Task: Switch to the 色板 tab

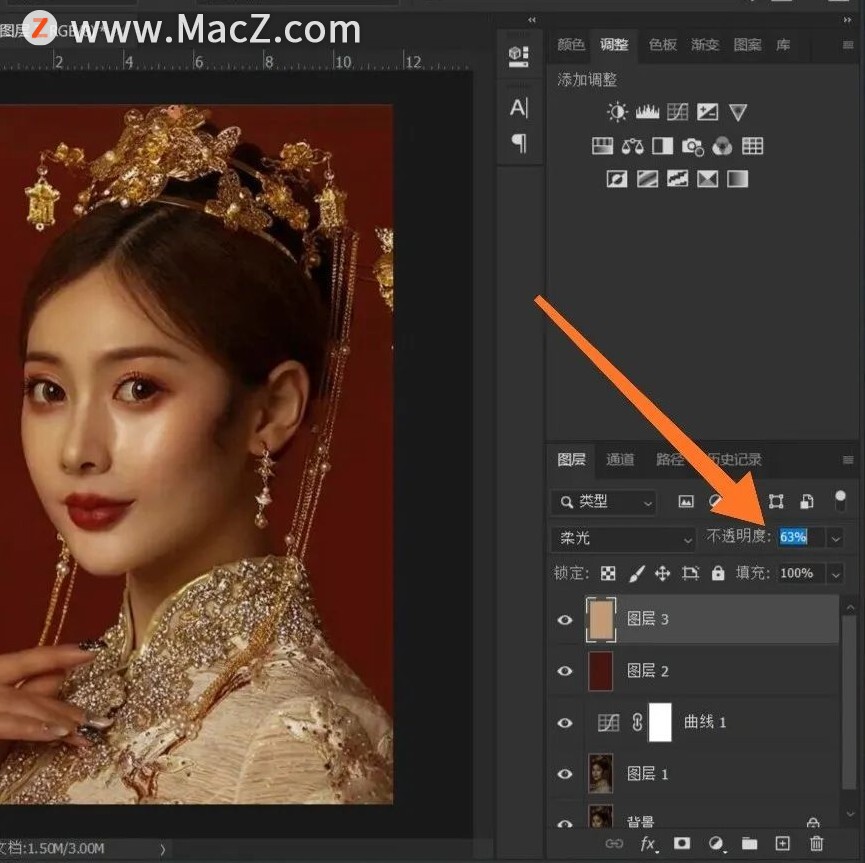Action: 663,45
